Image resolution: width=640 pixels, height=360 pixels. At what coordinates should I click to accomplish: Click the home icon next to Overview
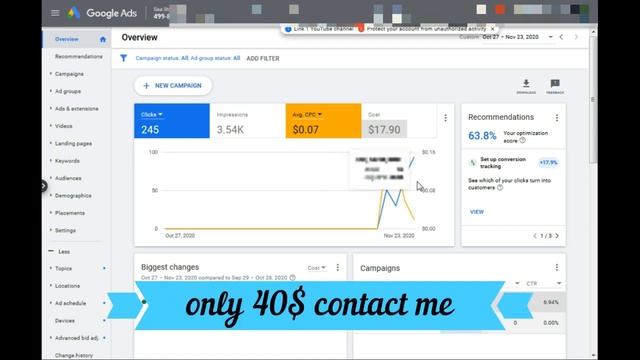pos(103,40)
